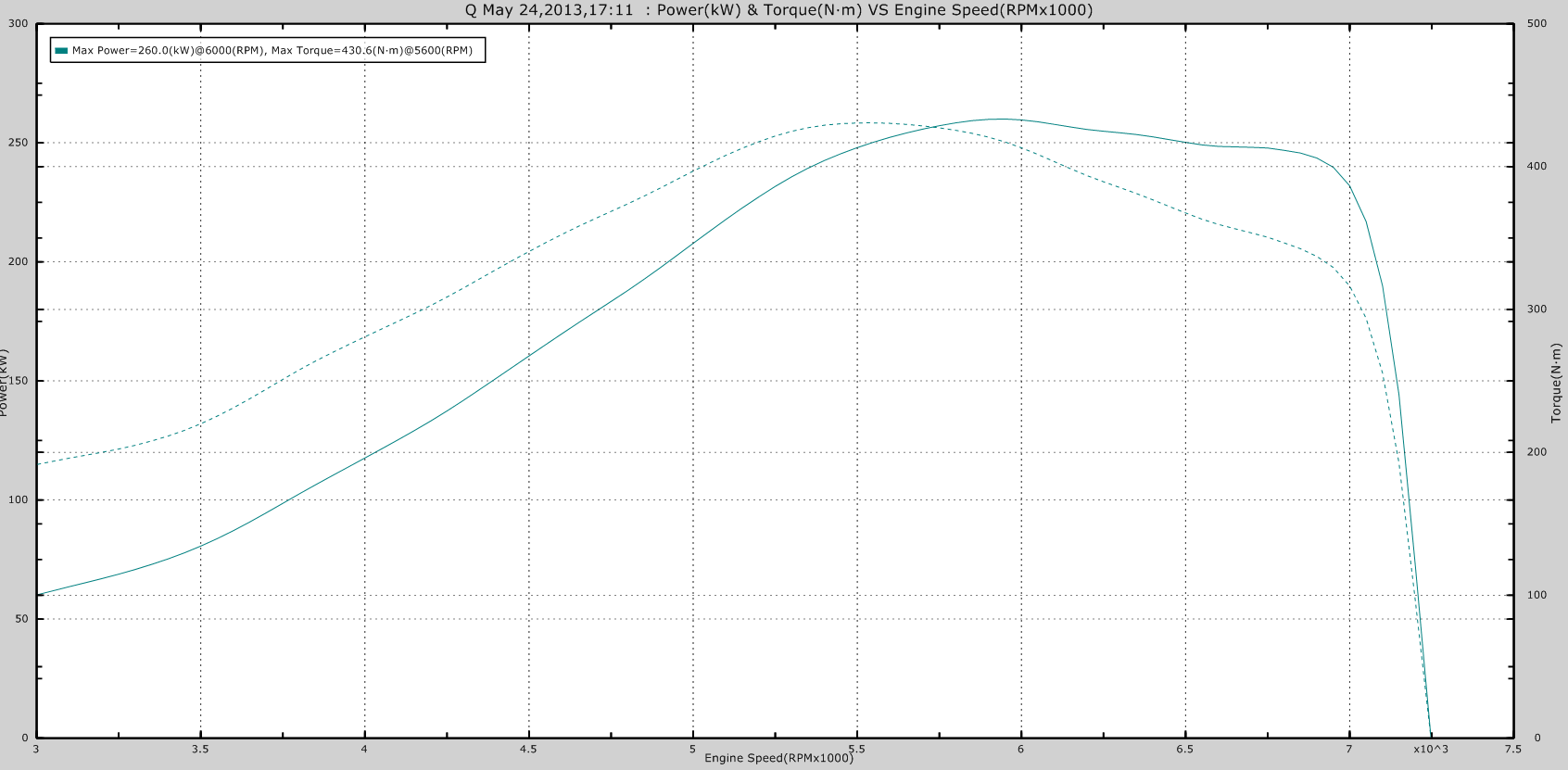Click where both curves drop to zero

tap(1430, 736)
